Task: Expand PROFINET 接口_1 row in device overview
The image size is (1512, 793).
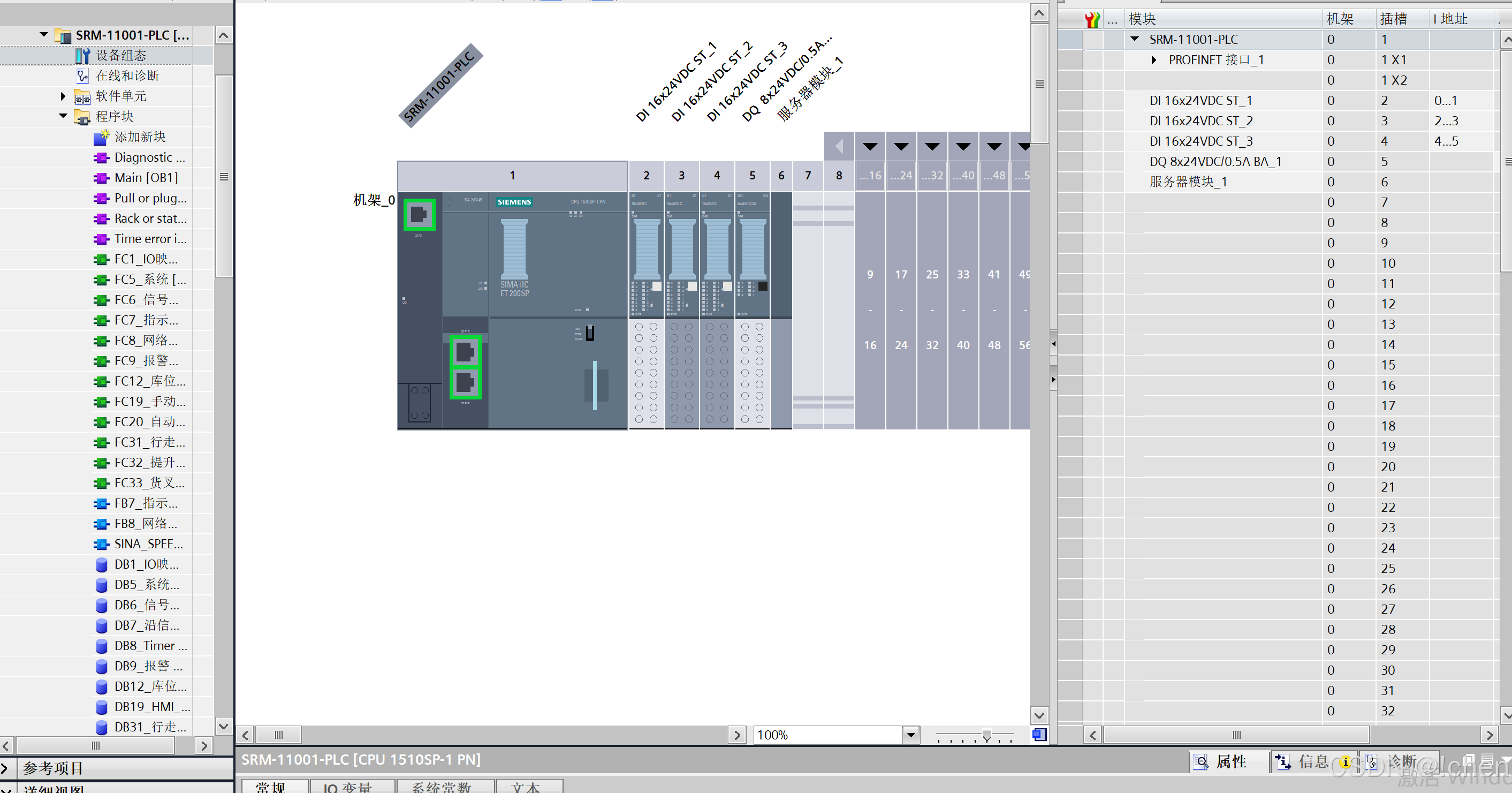Action: click(x=1153, y=60)
